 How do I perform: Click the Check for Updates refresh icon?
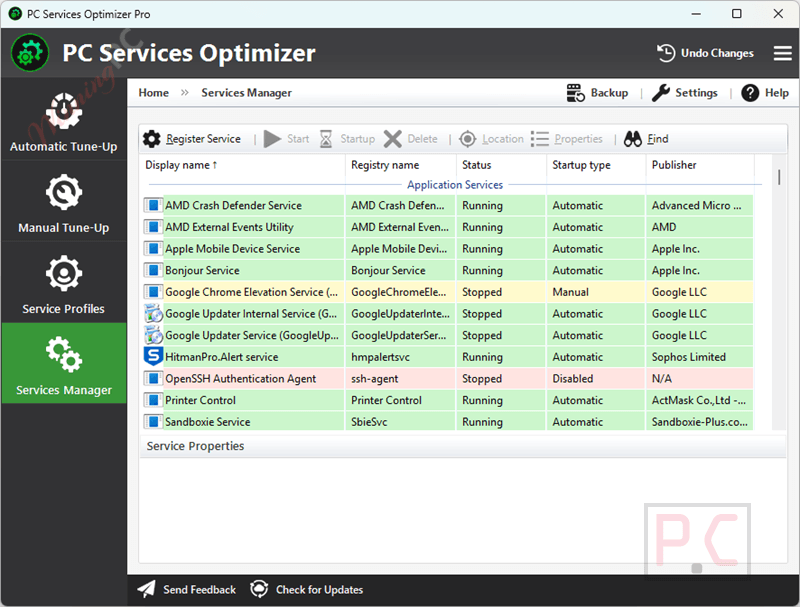pos(259,589)
